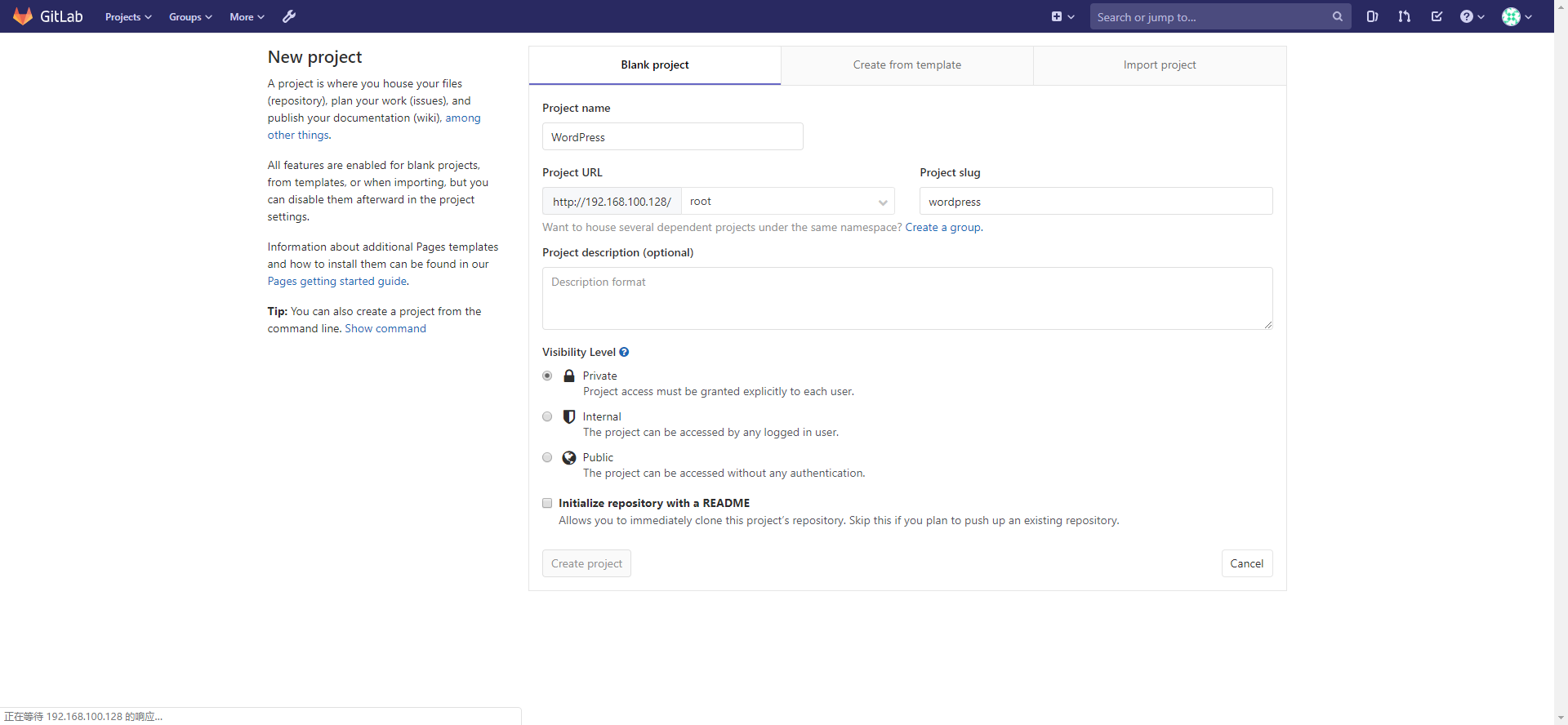Image resolution: width=1568 pixels, height=725 pixels.
Task: Expand the Projects dropdown menu
Action: (128, 16)
